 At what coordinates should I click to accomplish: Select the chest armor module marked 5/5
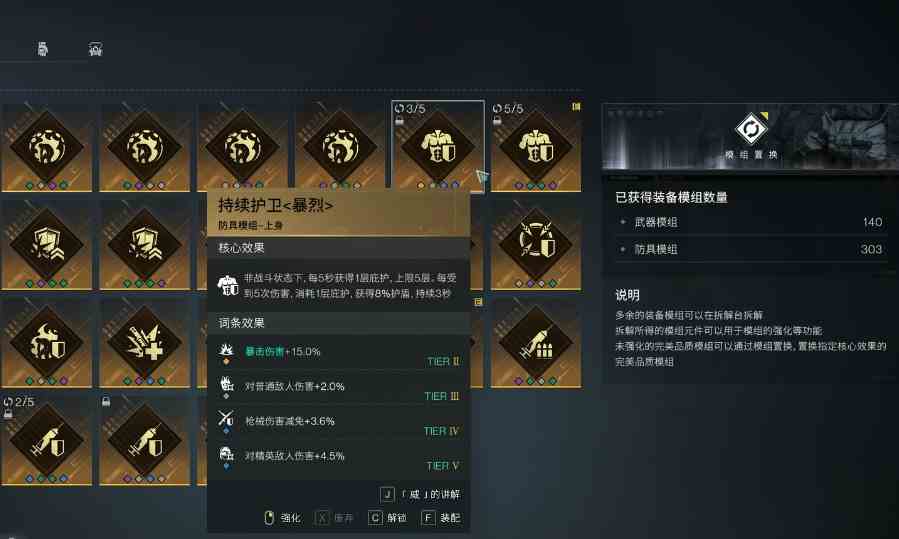(536, 146)
